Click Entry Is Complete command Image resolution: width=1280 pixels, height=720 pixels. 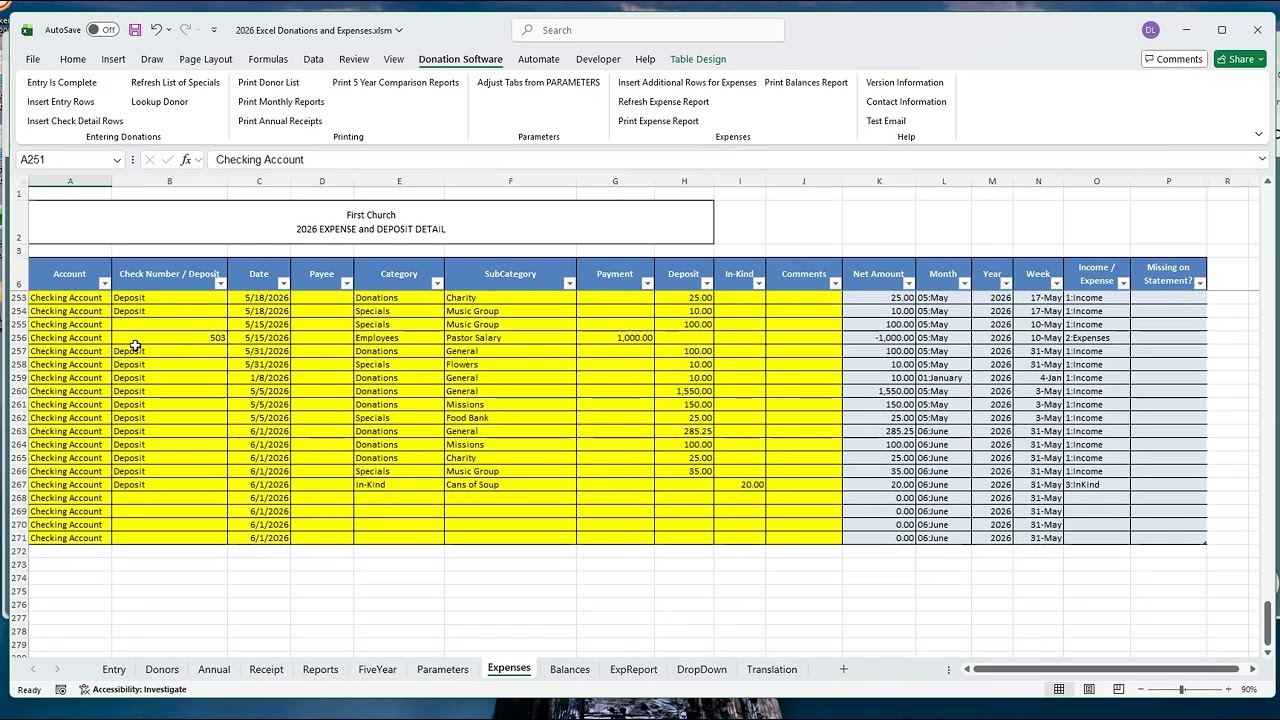click(x=62, y=83)
